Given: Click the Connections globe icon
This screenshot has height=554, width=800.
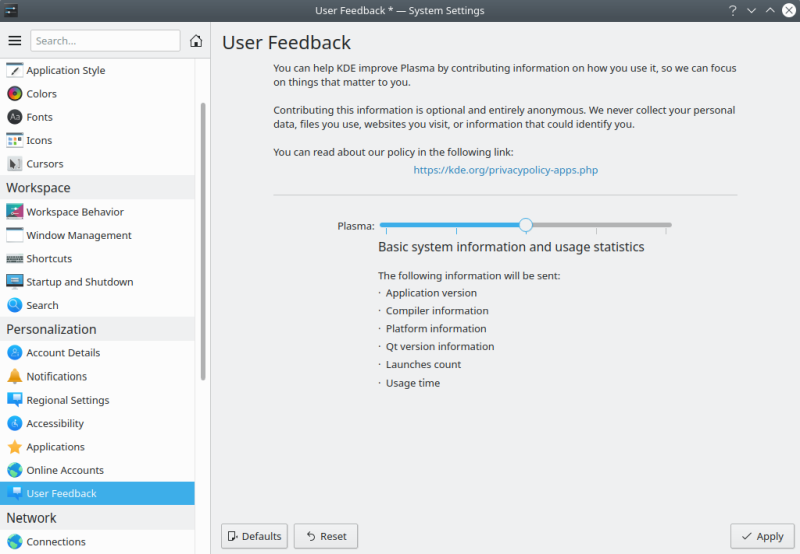Looking at the screenshot, I should [14, 541].
